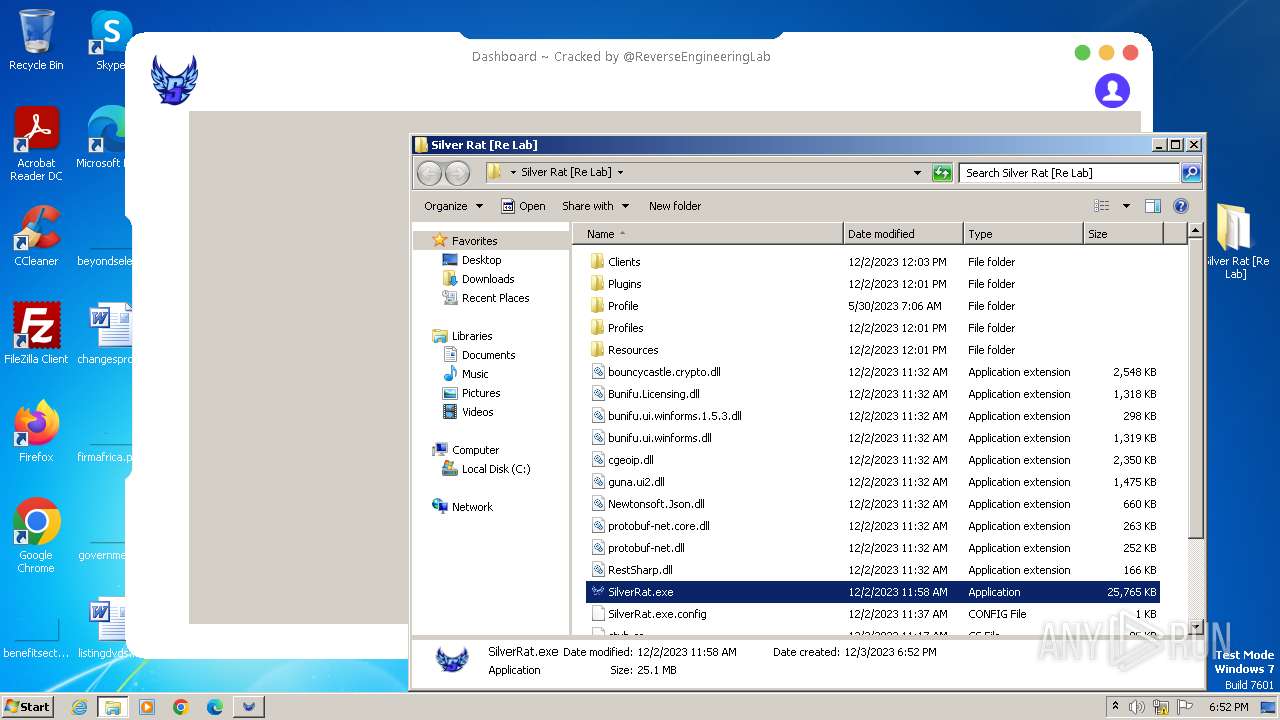Open the Start menu
This screenshot has width=1280, height=720.
[x=27, y=706]
